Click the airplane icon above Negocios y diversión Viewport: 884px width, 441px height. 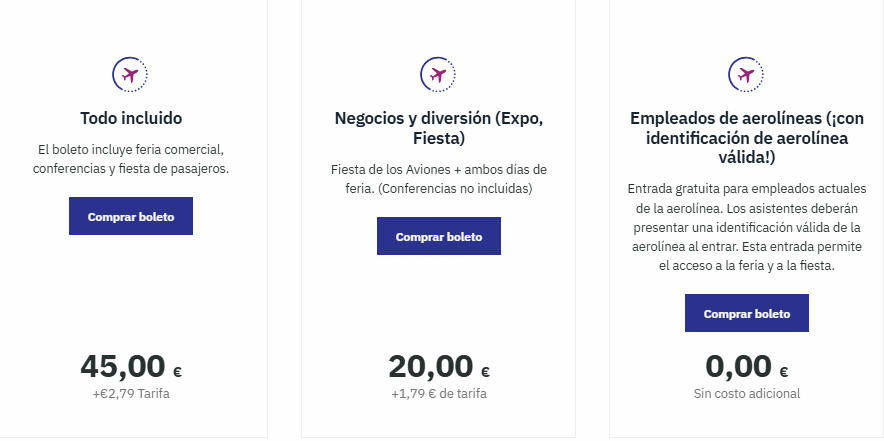tap(438, 74)
